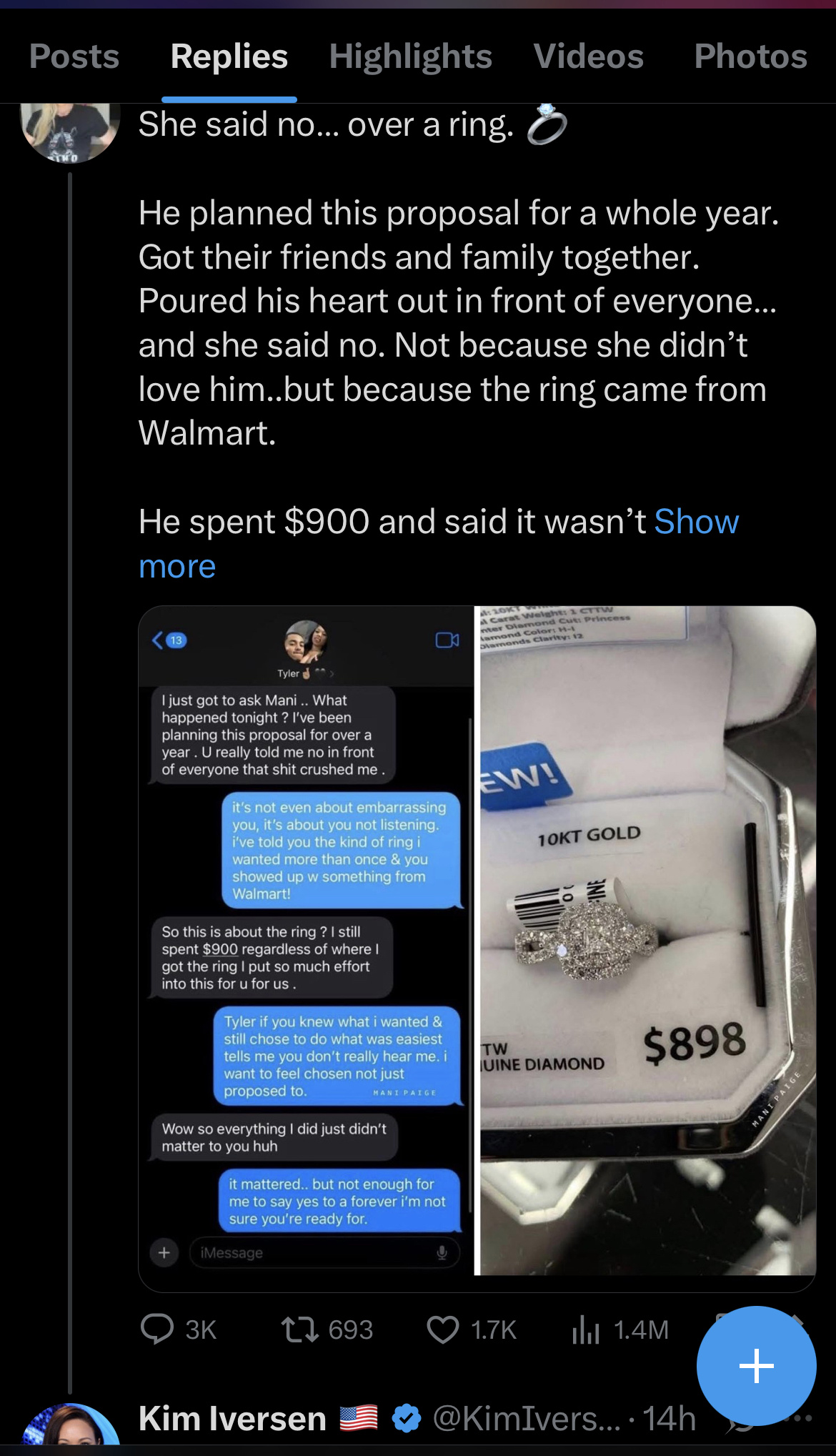Tap the blue compose plus button
Screen dimensions: 836x1456
756,1366
